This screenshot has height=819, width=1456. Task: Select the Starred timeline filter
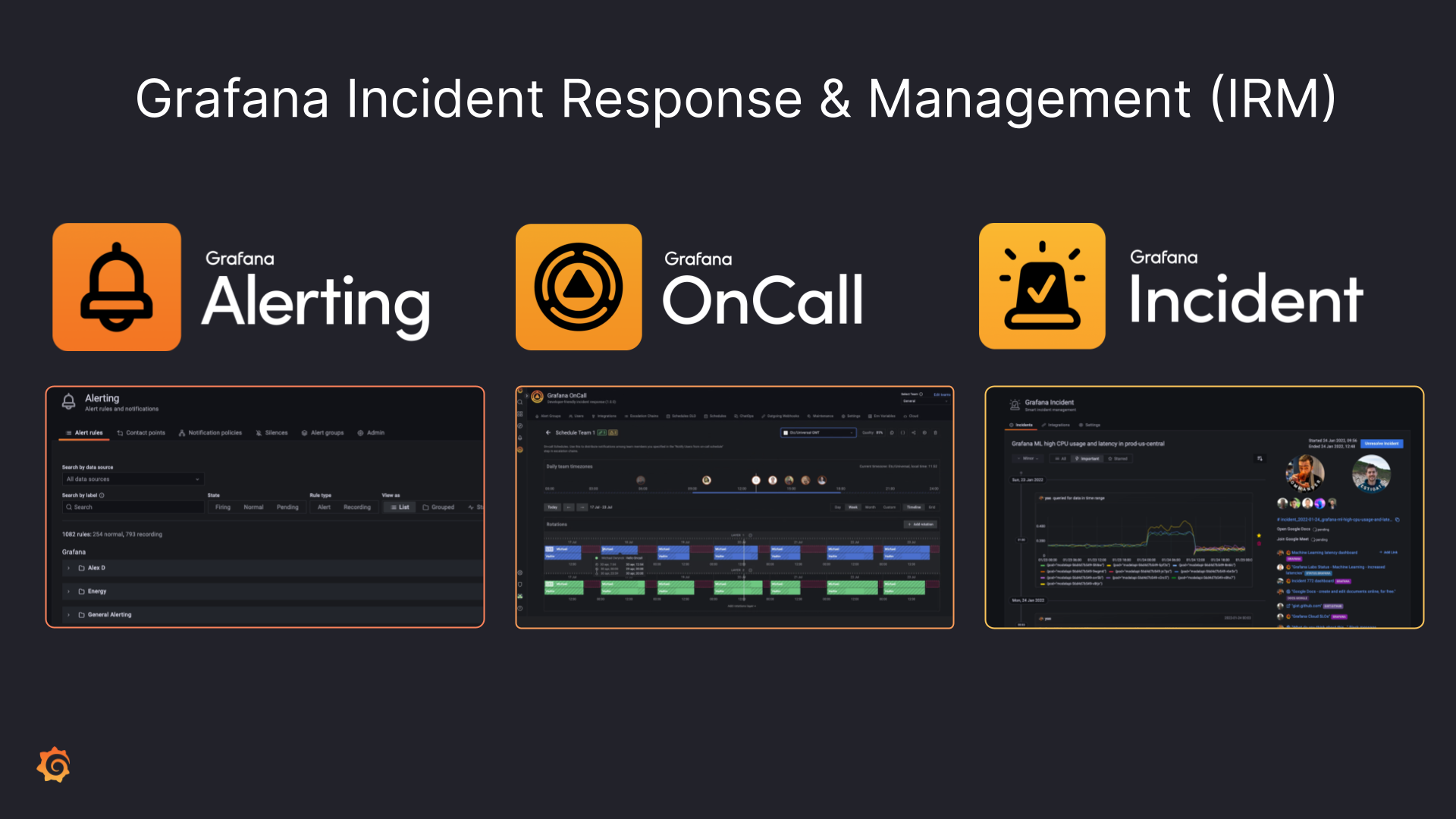tap(1118, 459)
